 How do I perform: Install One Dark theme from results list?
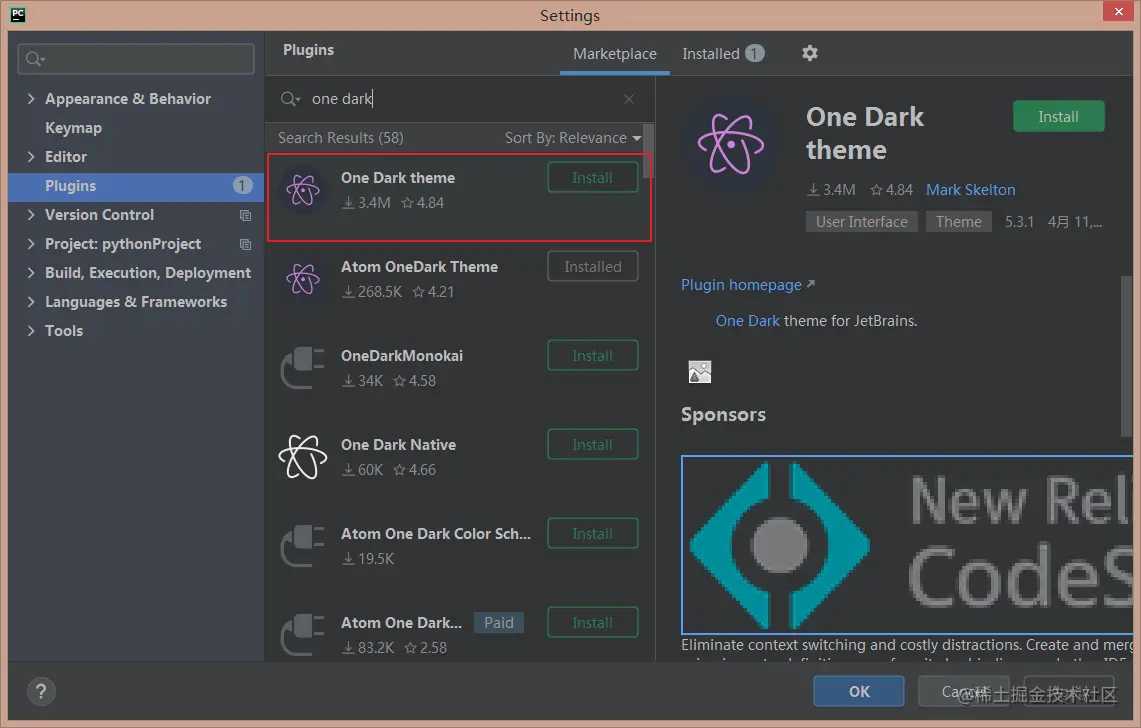pos(592,178)
